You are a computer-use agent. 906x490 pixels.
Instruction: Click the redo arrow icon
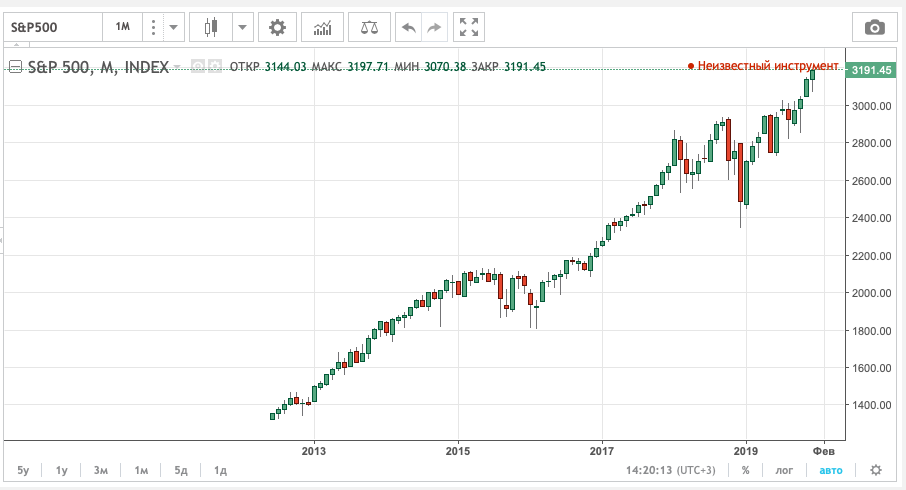(434, 27)
